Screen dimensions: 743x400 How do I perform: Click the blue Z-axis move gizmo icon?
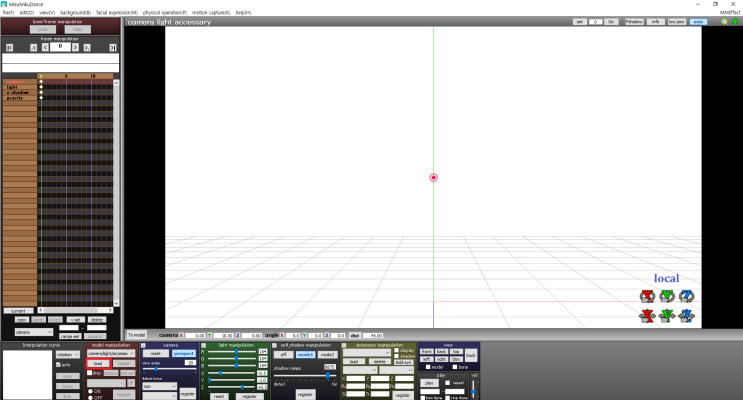click(x=686, y=316)
